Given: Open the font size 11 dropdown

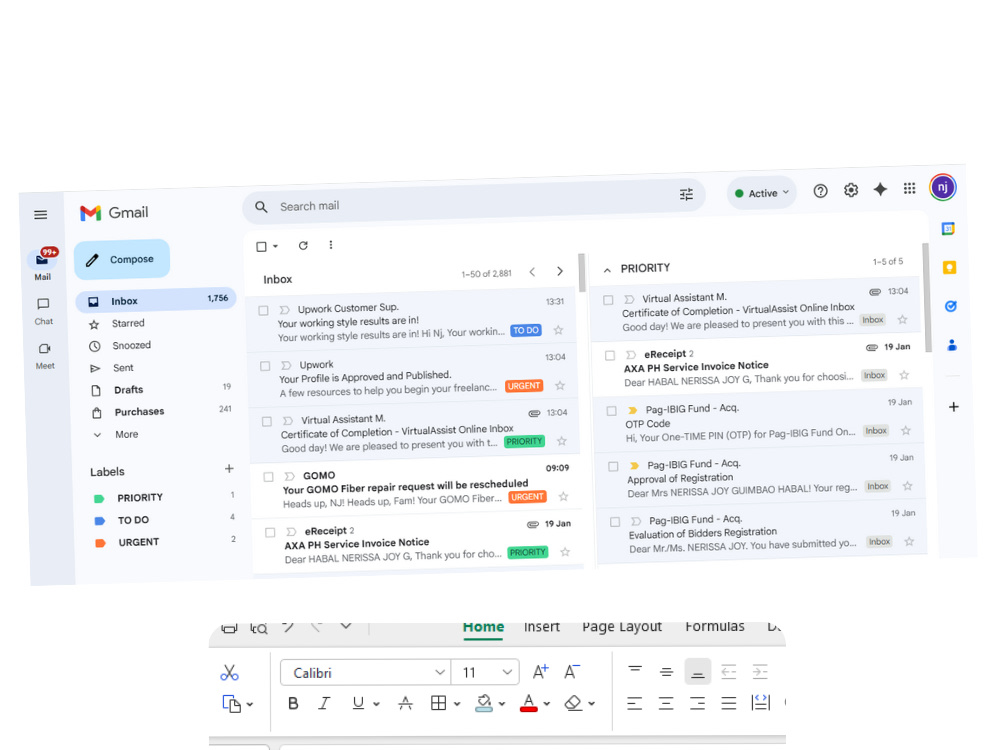Looking at the screenshot, I should pos(507,672).
